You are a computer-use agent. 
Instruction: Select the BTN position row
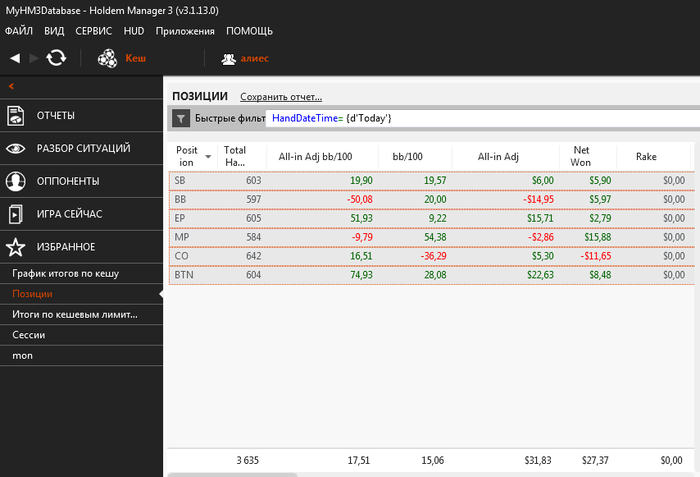(x=432, y=275)
